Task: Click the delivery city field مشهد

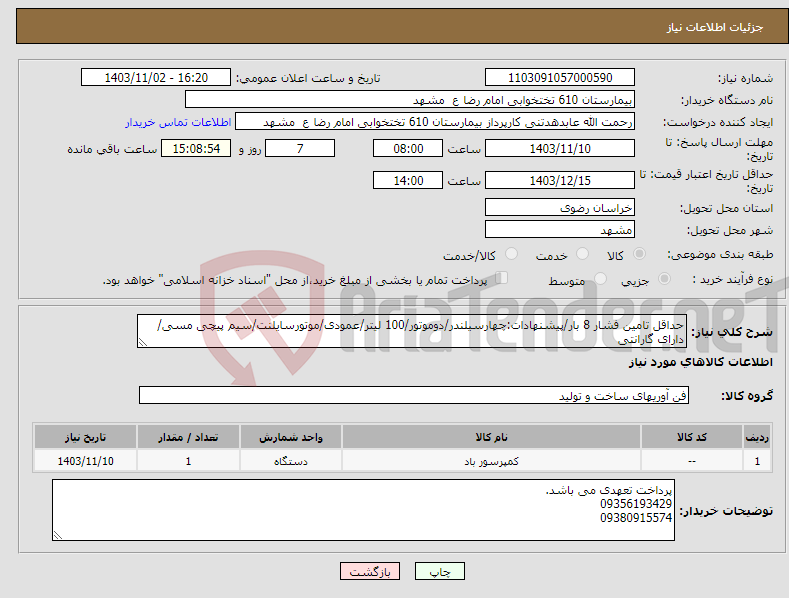Action: click(560, 230)
